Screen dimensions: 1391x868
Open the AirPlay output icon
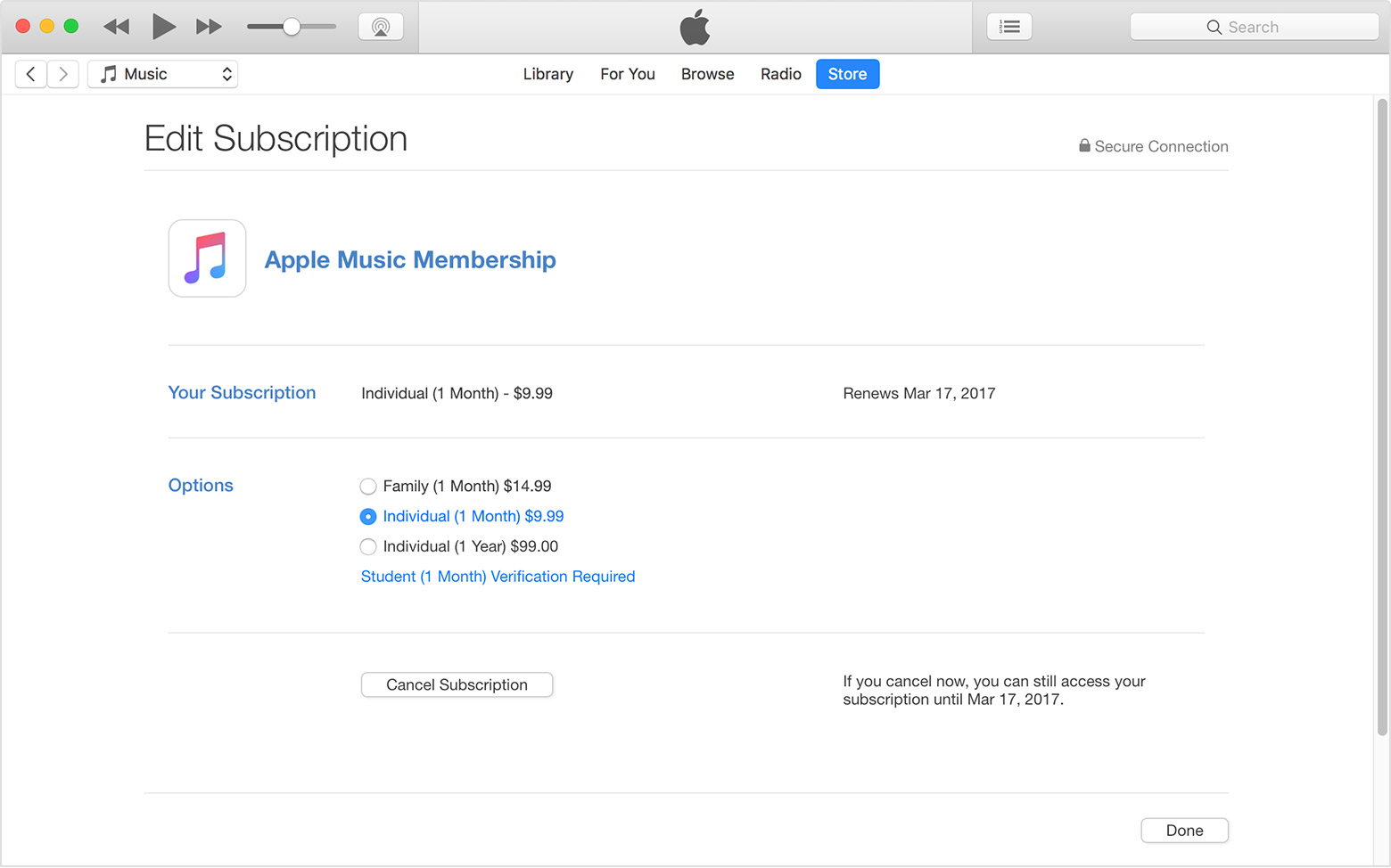click(381, 27)
